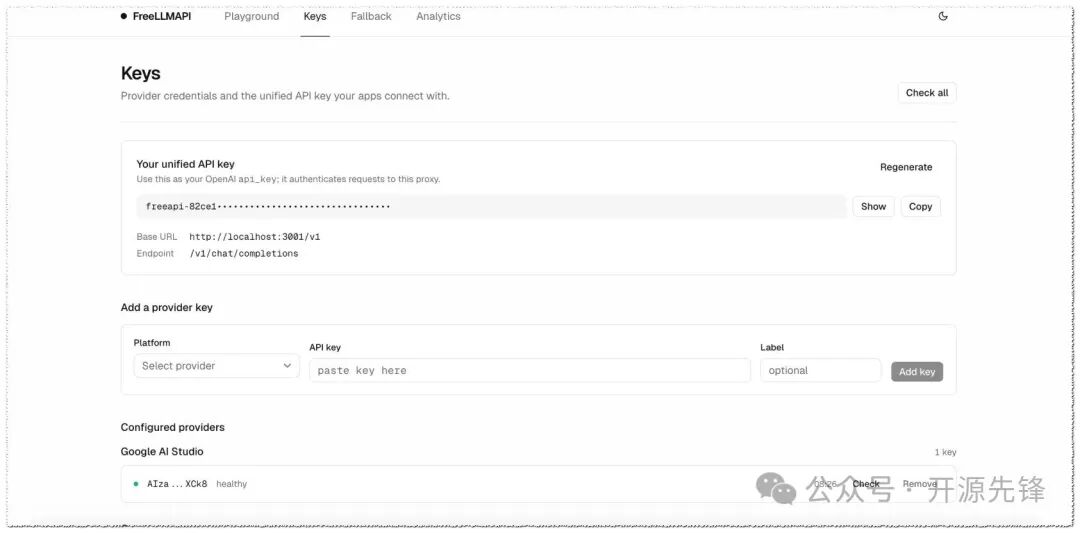Image resolution: width=1080 pixels, height=533 pixels.
Task: Check the AIza...XCk8 provider key
Action: tap(866, 484)
